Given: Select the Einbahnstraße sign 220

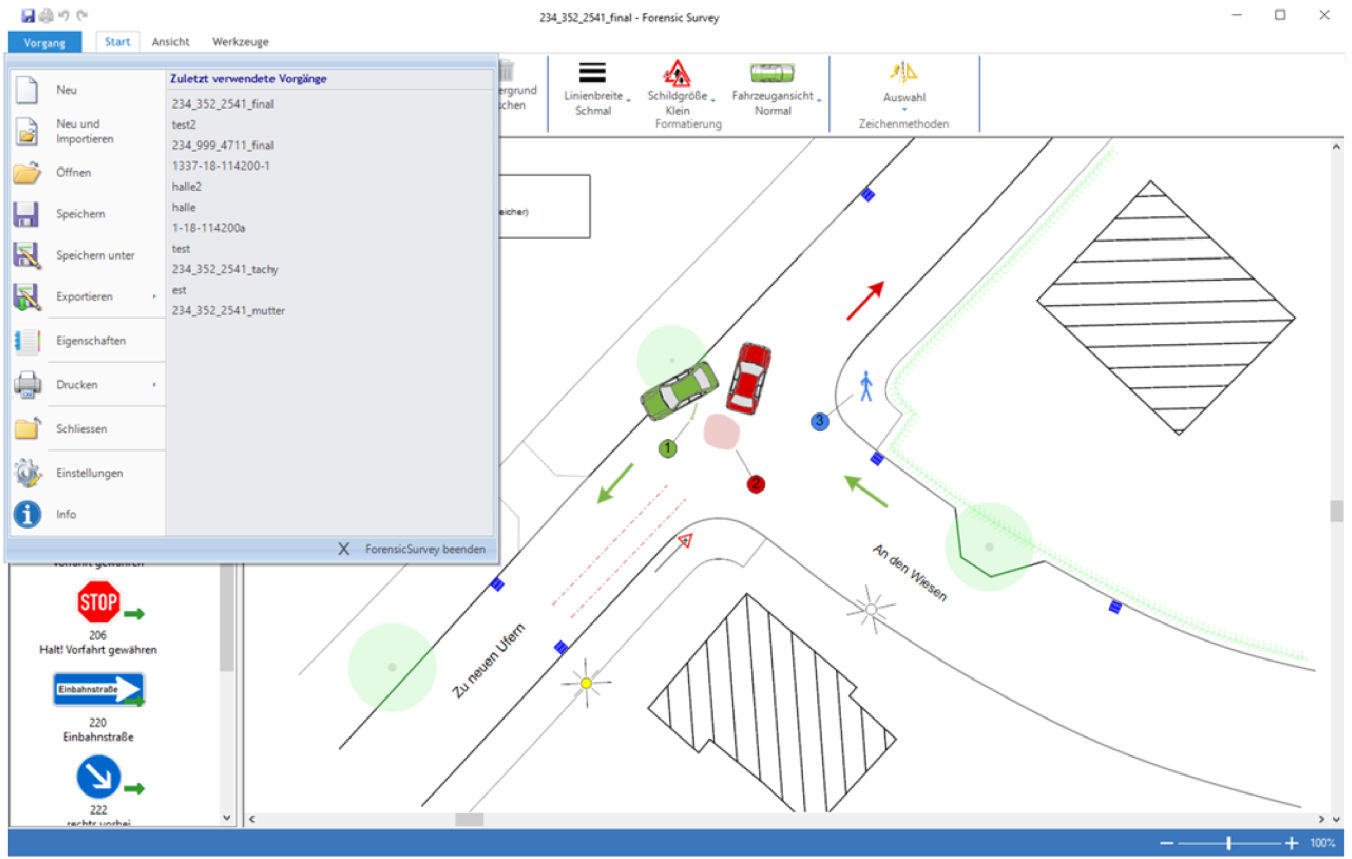Looking at the screenshot, I should (99, 690).
